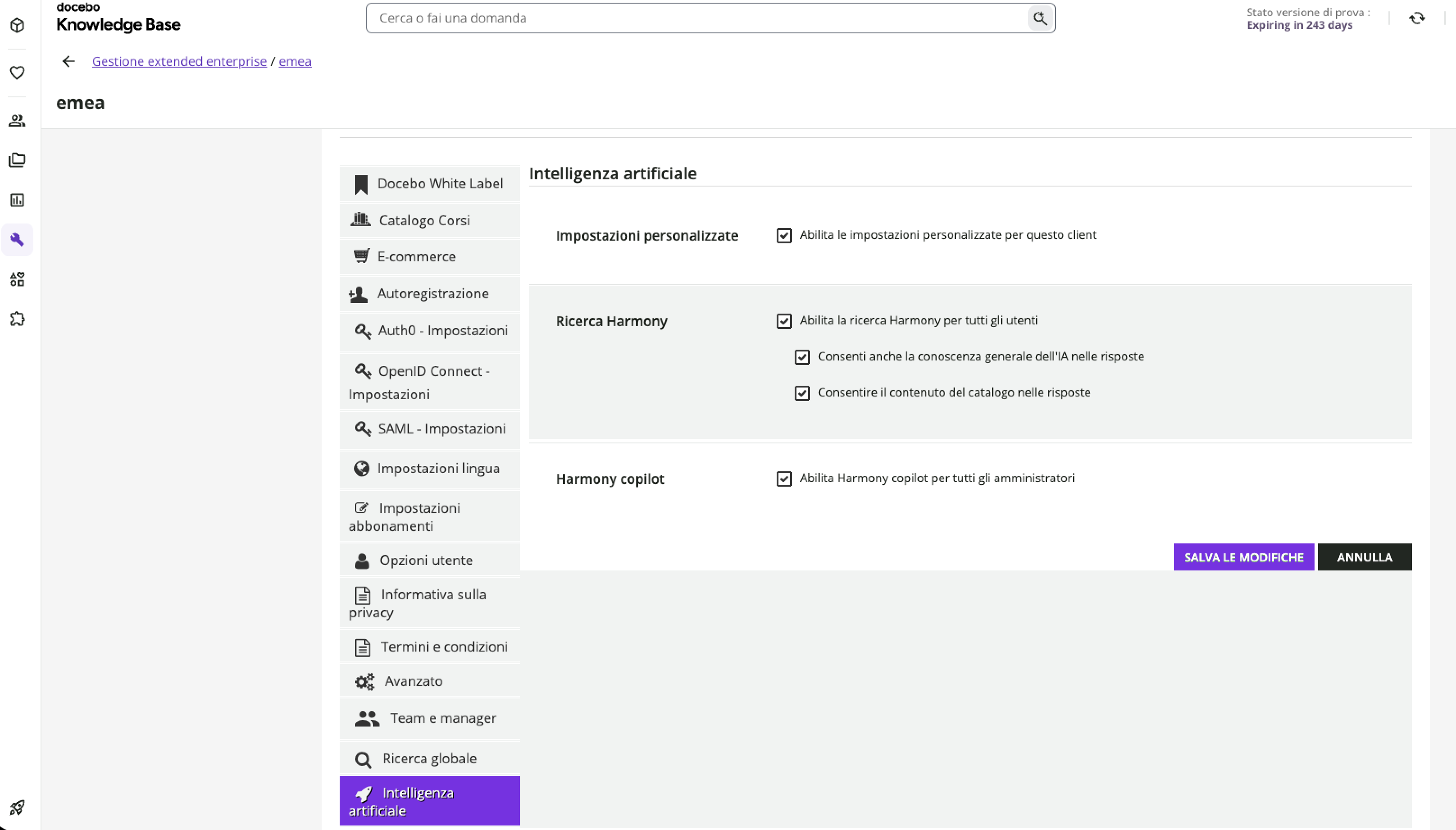Click the folders content icon in the sidebar
The width and height of the screenshot is (1456, 830).
coord(17,160)
